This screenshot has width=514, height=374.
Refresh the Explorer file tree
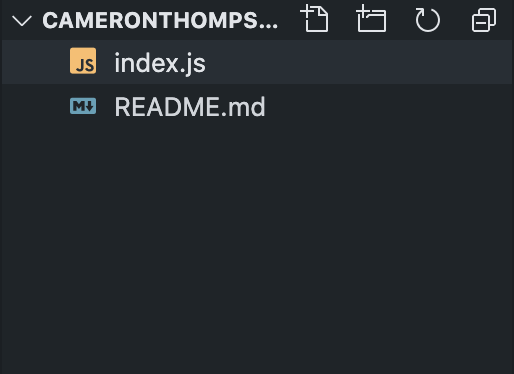[x=427, y=20]
